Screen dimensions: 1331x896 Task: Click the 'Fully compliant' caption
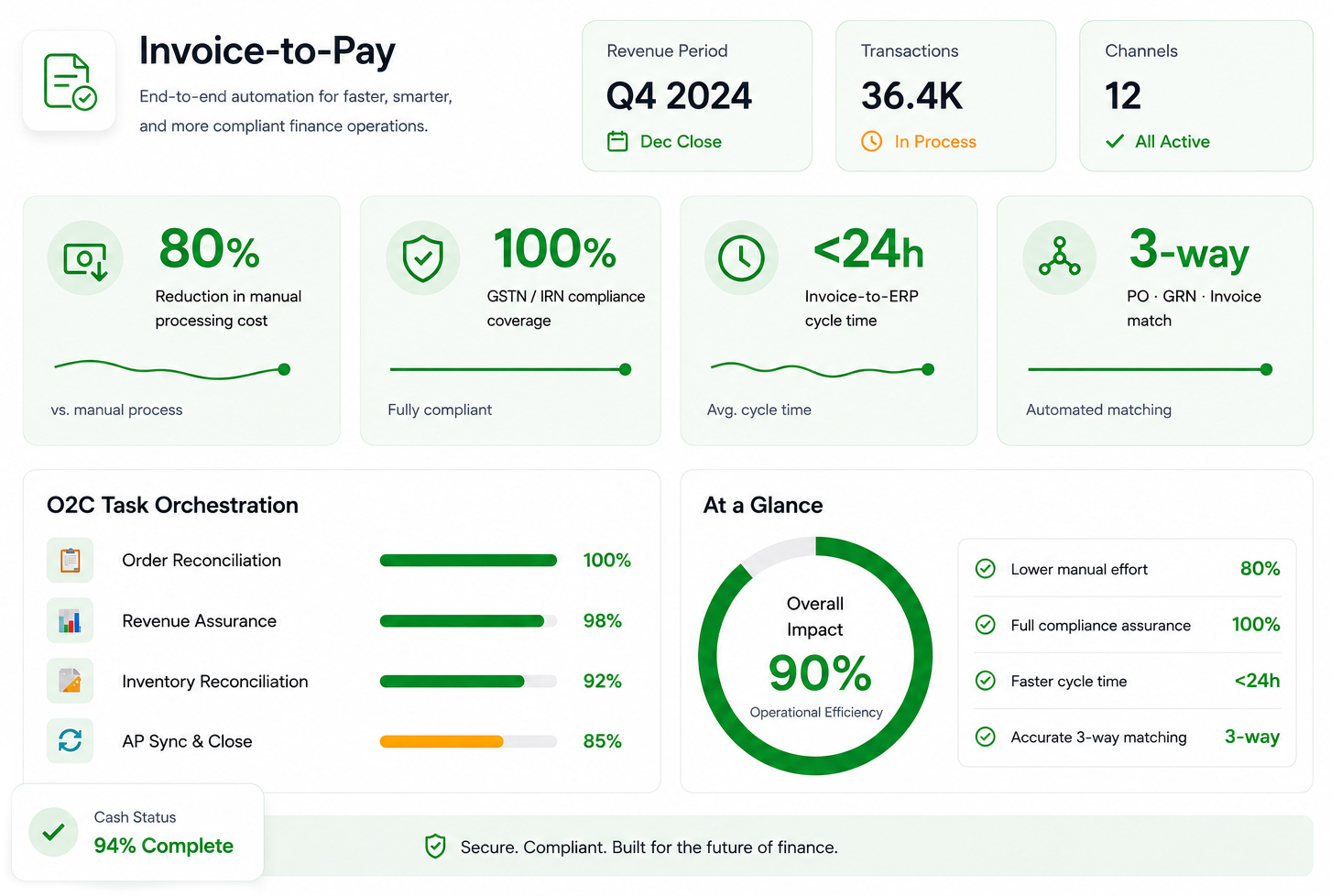click(x=440, y=410)
